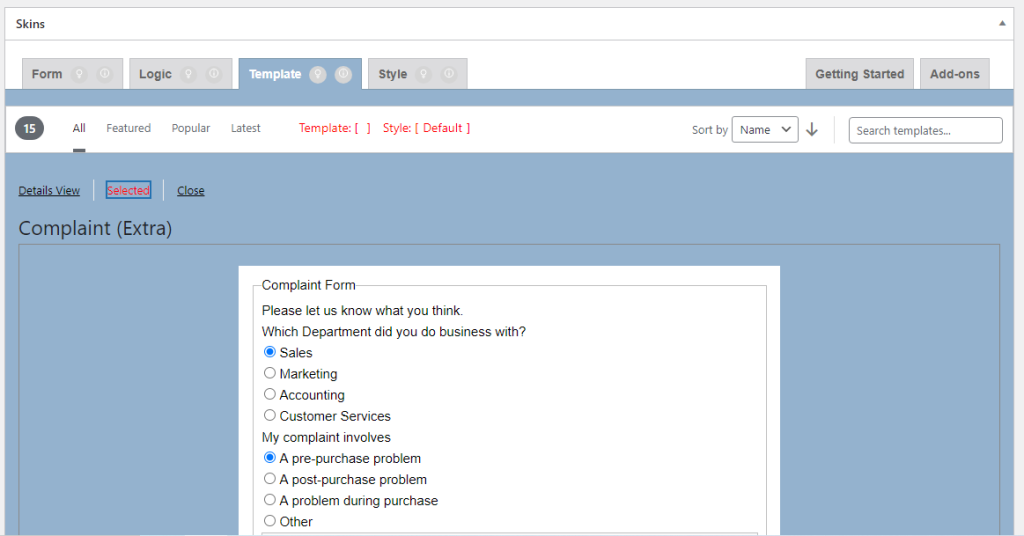The image size is (1024, 536).
Task: Click the info icon on Template tab
Action: [x=343, y=74]
